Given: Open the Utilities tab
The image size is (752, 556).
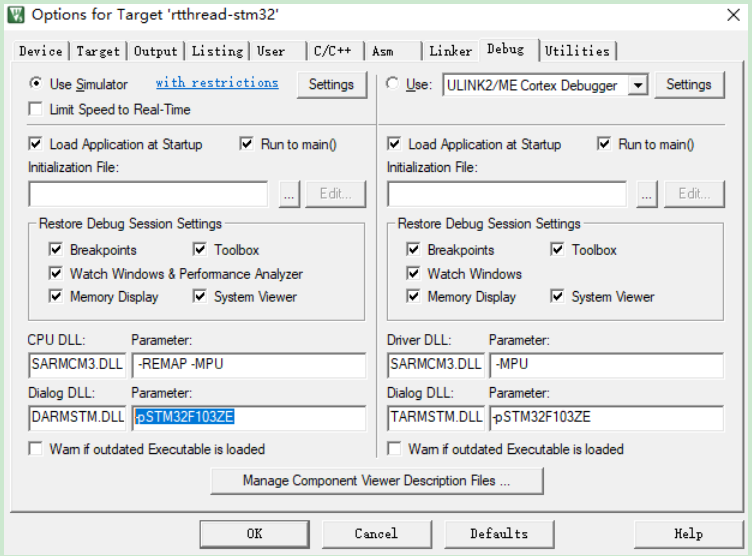Looking at the screenshot, I should 577,51.
